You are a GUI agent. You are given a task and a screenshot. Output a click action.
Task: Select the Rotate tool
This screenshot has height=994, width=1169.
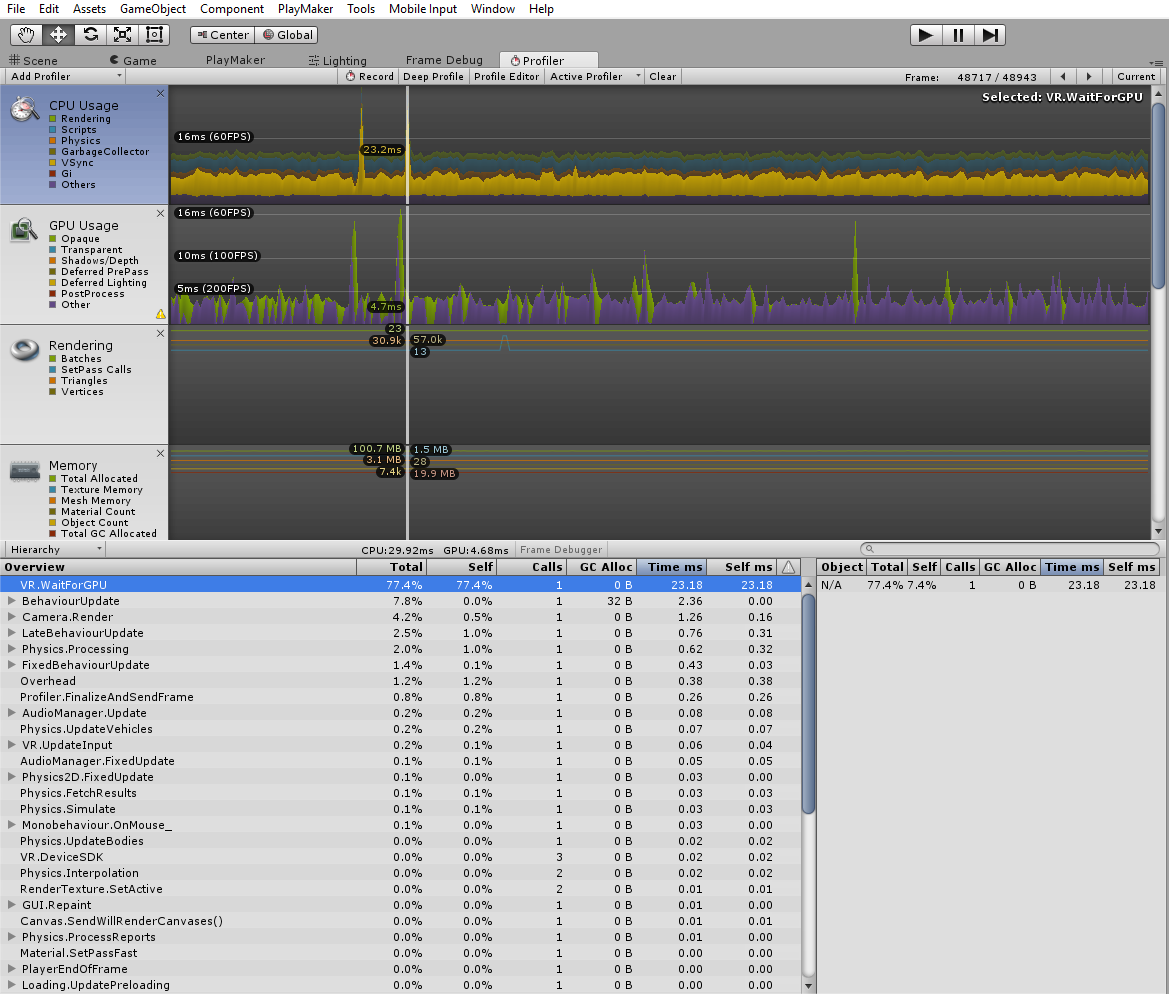(x=89, y=34)
